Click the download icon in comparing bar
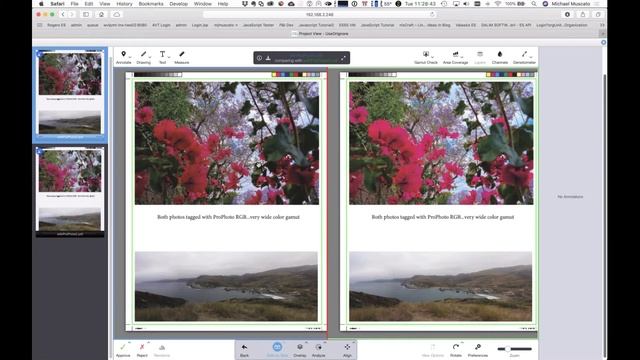Screen dimensions: 640x360 [268, 58]
